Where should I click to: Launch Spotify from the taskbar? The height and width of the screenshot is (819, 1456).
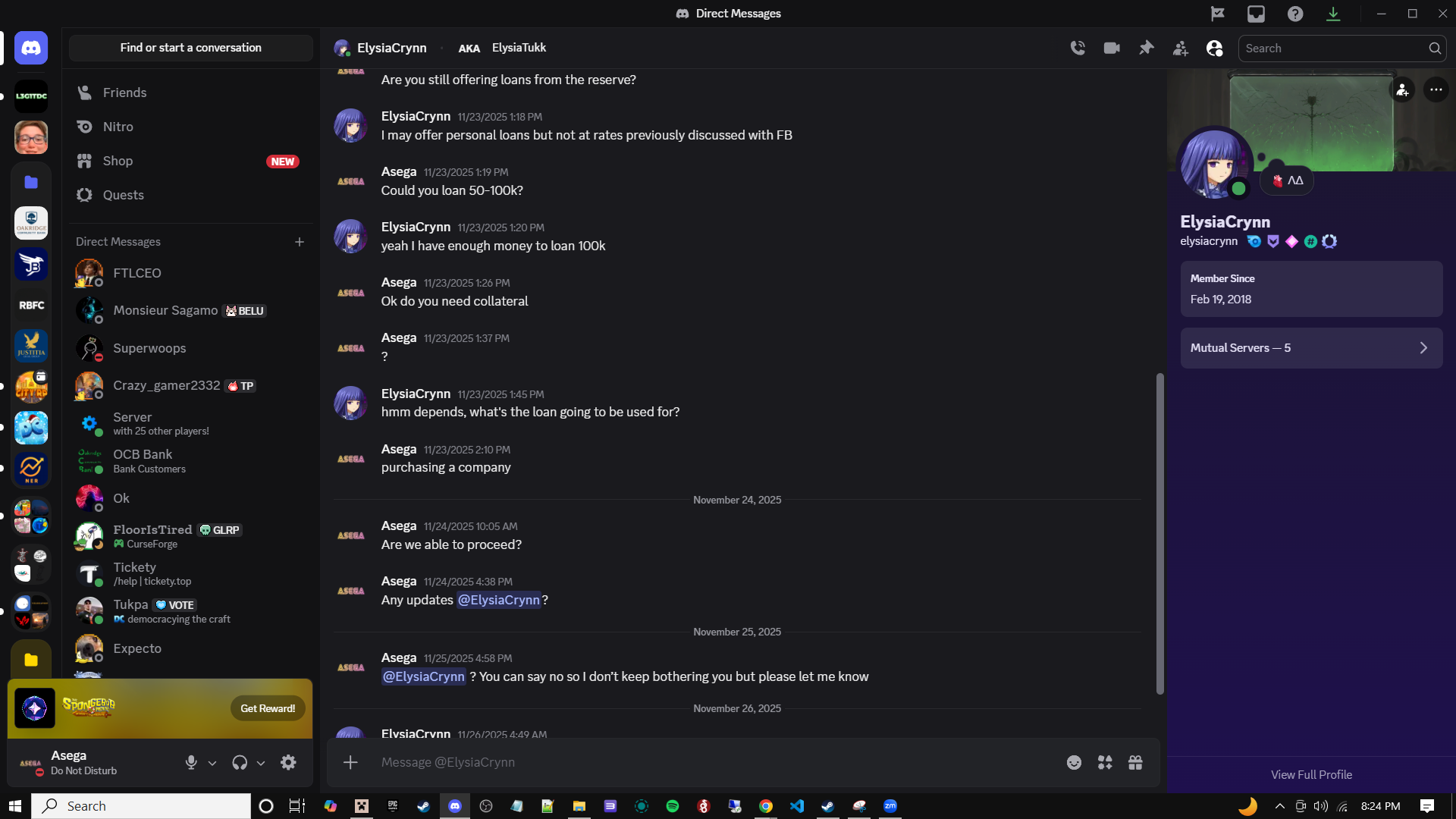(x=673, y=806)
